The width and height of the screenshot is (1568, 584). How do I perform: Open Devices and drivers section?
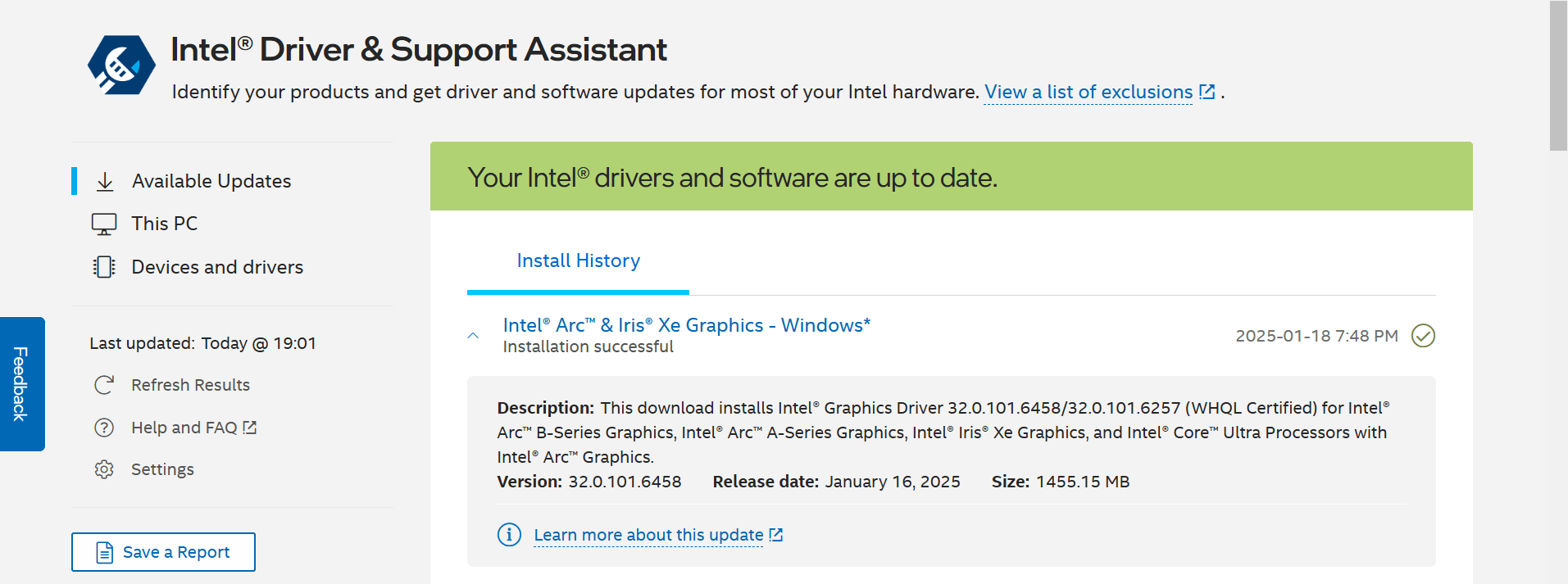click(217, 267)
